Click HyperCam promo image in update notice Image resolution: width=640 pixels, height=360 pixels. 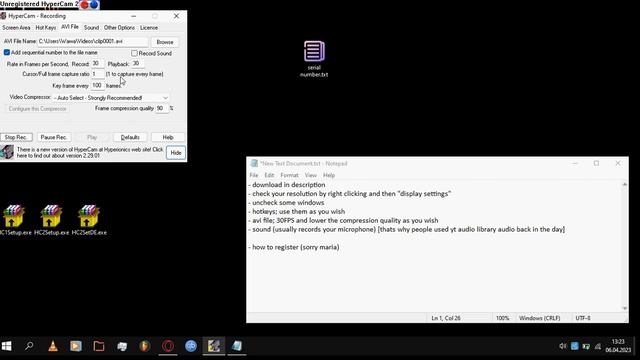7,152
